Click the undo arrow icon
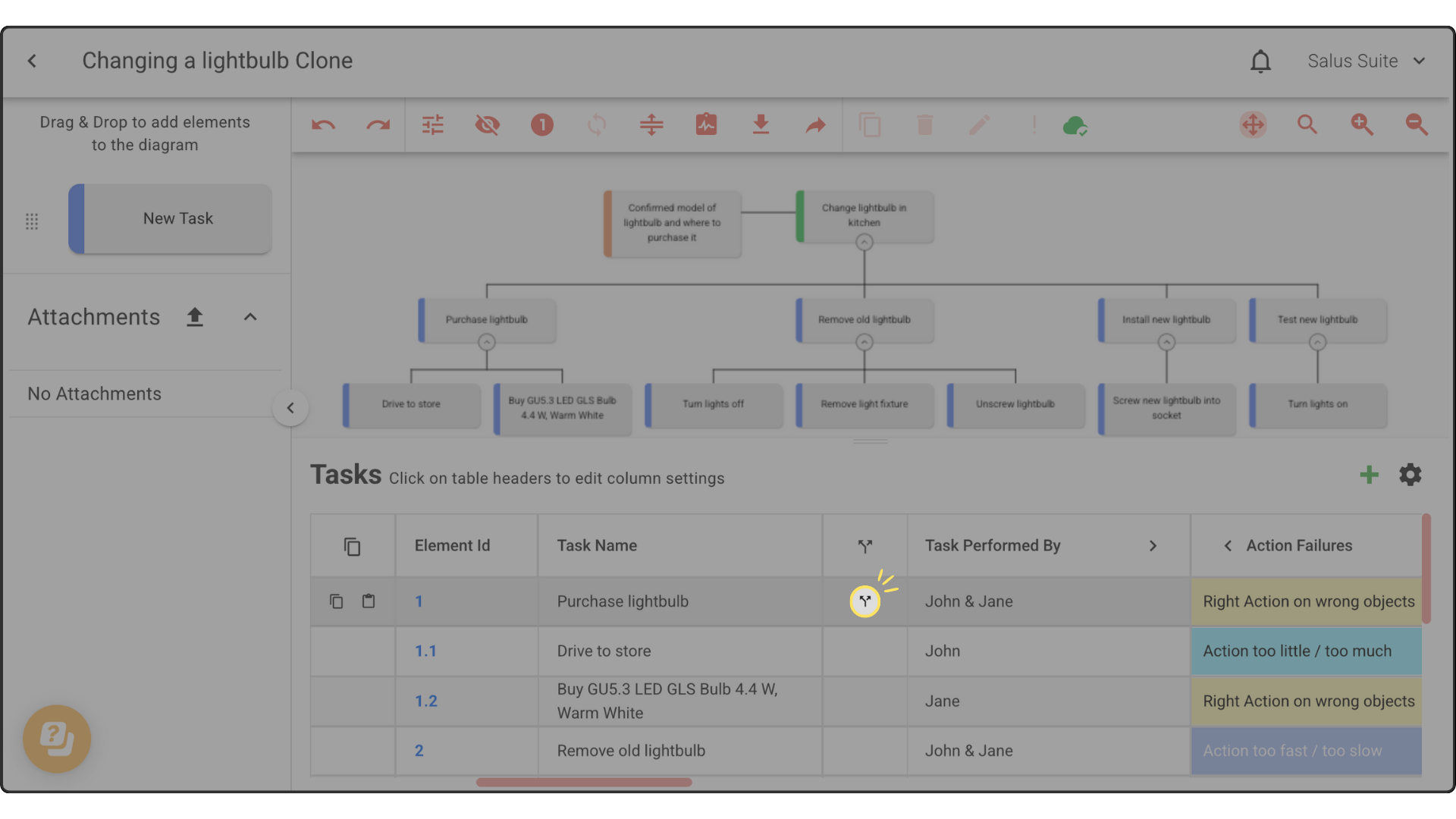This screenshot has width=1456, height=819. coord(323,125)
